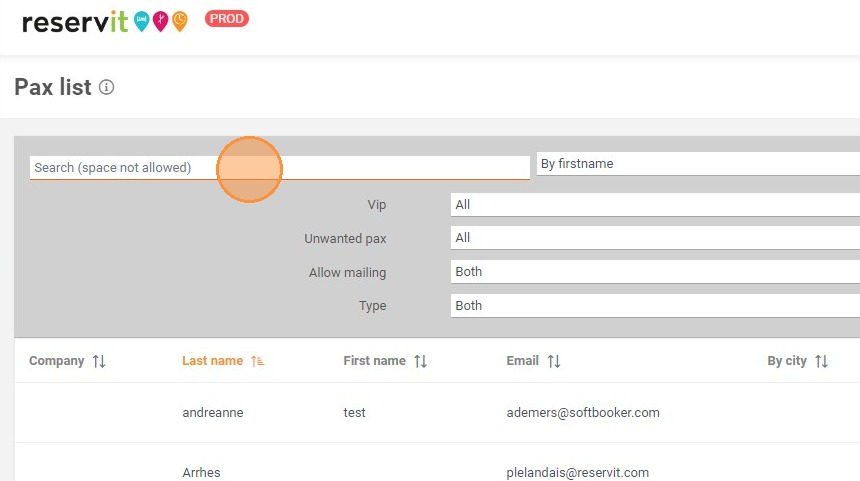The width and height of the screenshot is (860, 481).
Task: Click the reservit logo
Action: (104, 22)
